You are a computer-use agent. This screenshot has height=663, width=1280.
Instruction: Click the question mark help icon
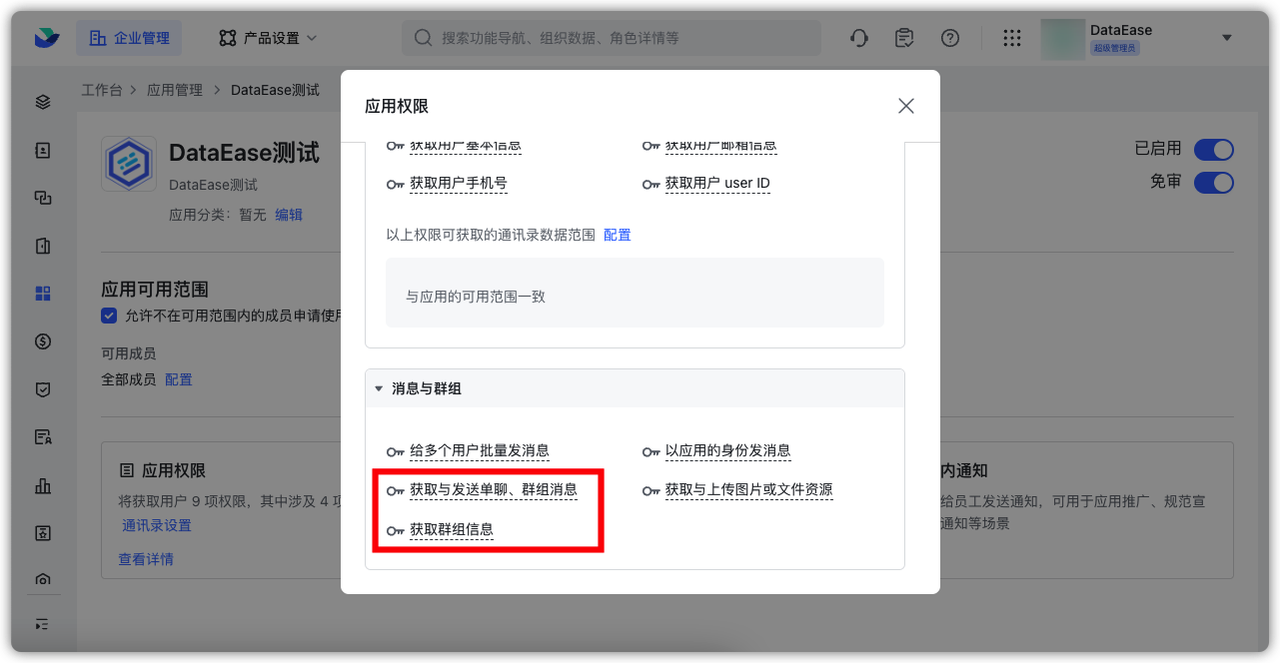tap(950, 38)
